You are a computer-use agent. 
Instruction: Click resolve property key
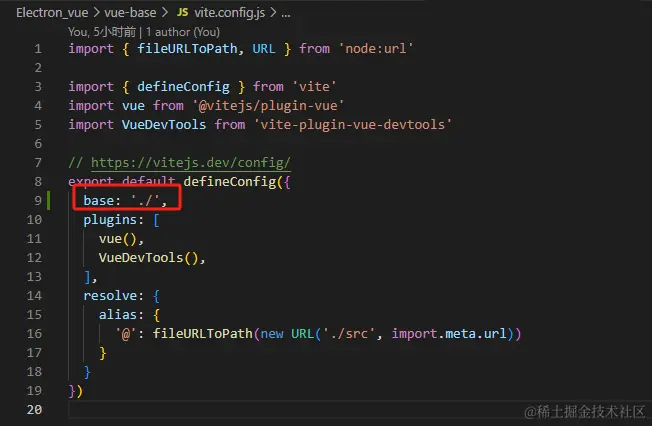[x=110, y=296]
